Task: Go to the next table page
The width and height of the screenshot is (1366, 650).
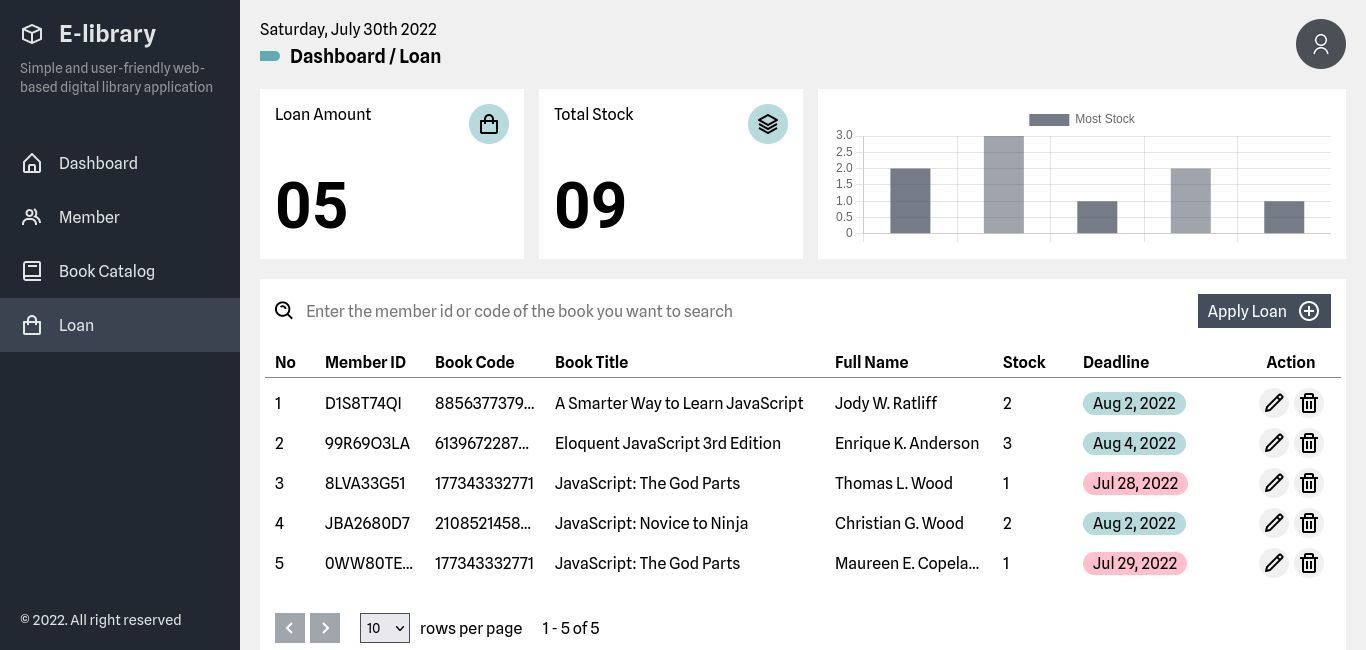Action: click(x=325, y=628)
